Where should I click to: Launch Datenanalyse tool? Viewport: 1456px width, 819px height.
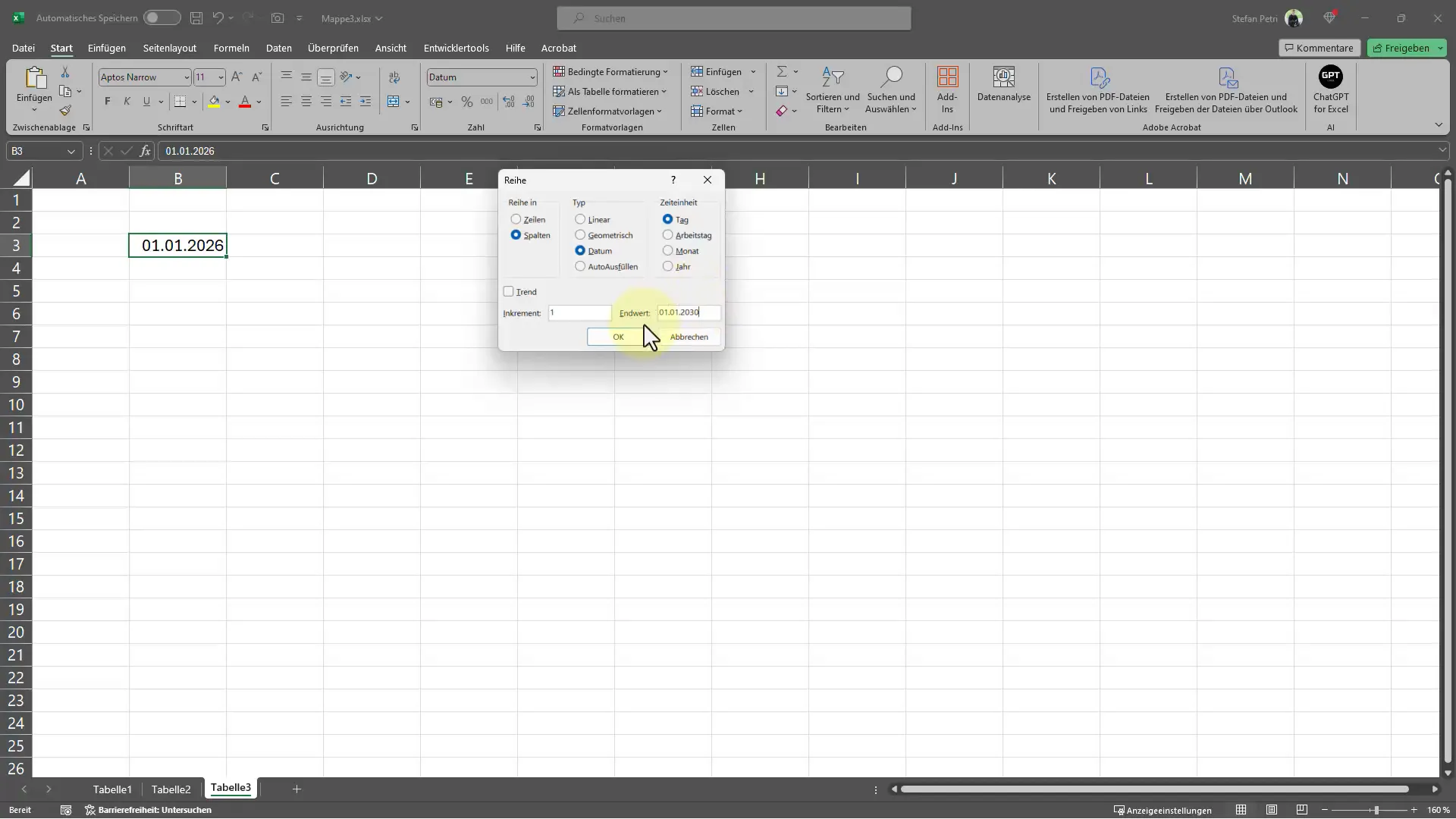1004,84
